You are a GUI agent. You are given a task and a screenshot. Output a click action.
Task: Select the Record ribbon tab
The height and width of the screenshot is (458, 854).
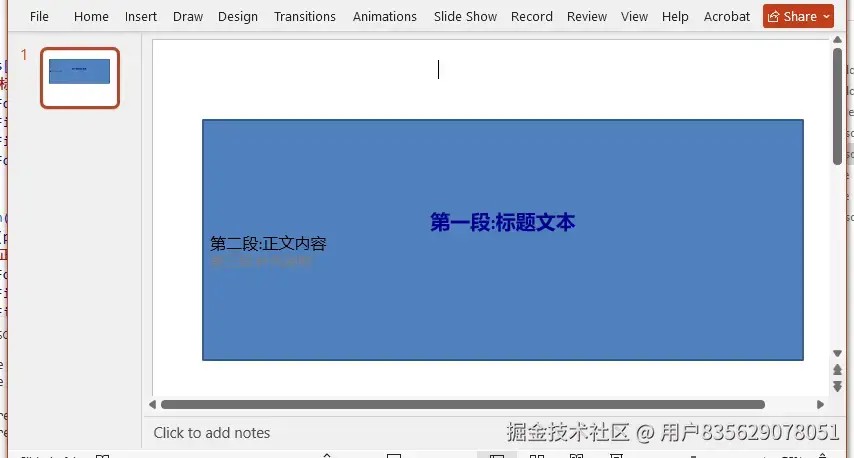point(532,16)
